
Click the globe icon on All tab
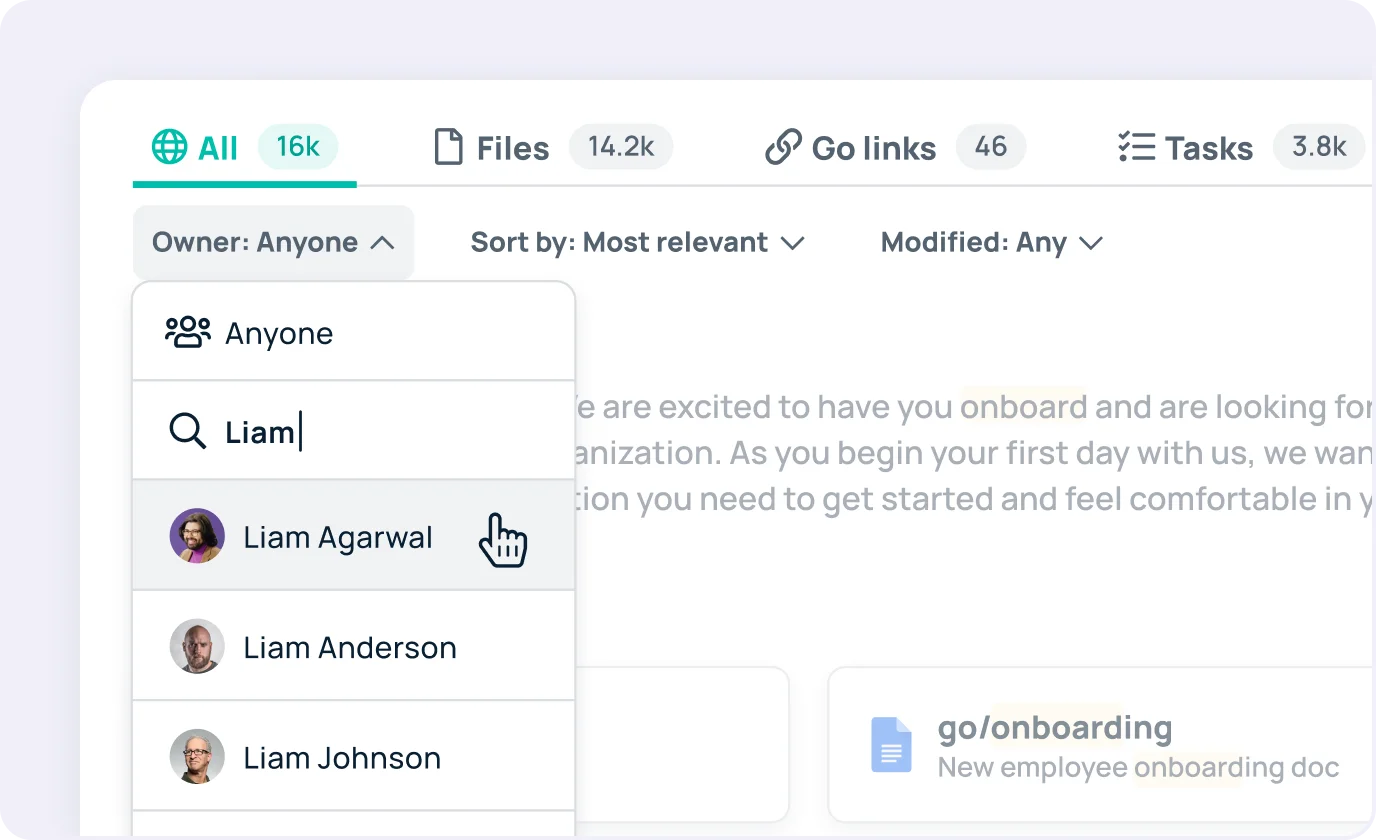point(169,148)
